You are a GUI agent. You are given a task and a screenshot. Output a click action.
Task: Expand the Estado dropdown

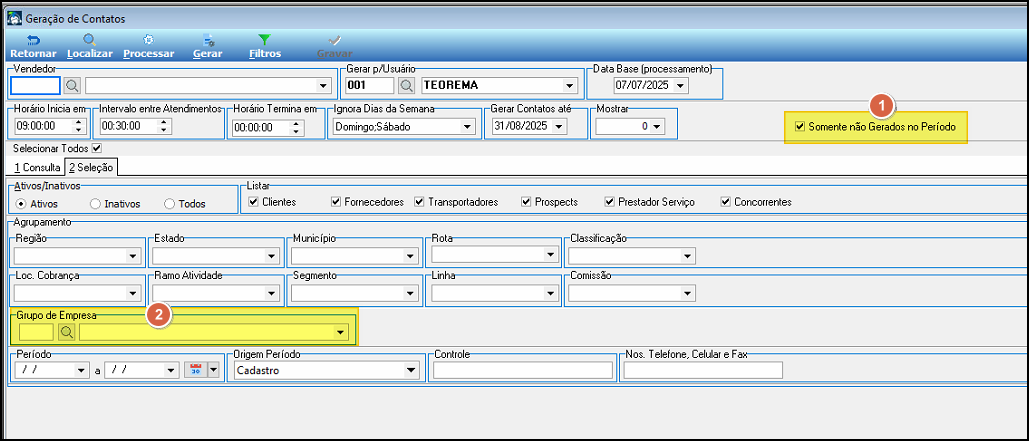(272, 256)
